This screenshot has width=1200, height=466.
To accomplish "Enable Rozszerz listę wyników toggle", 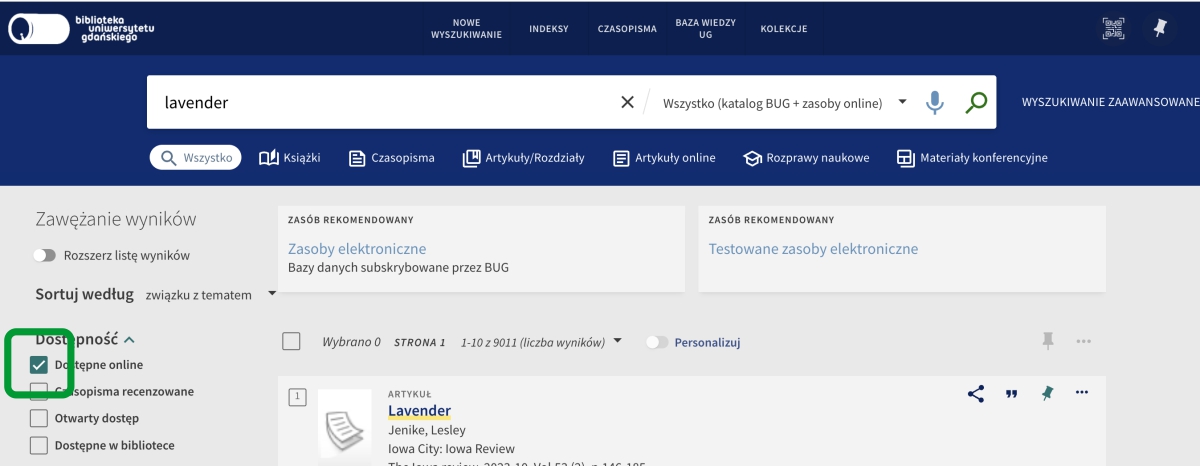I will 45,255.
